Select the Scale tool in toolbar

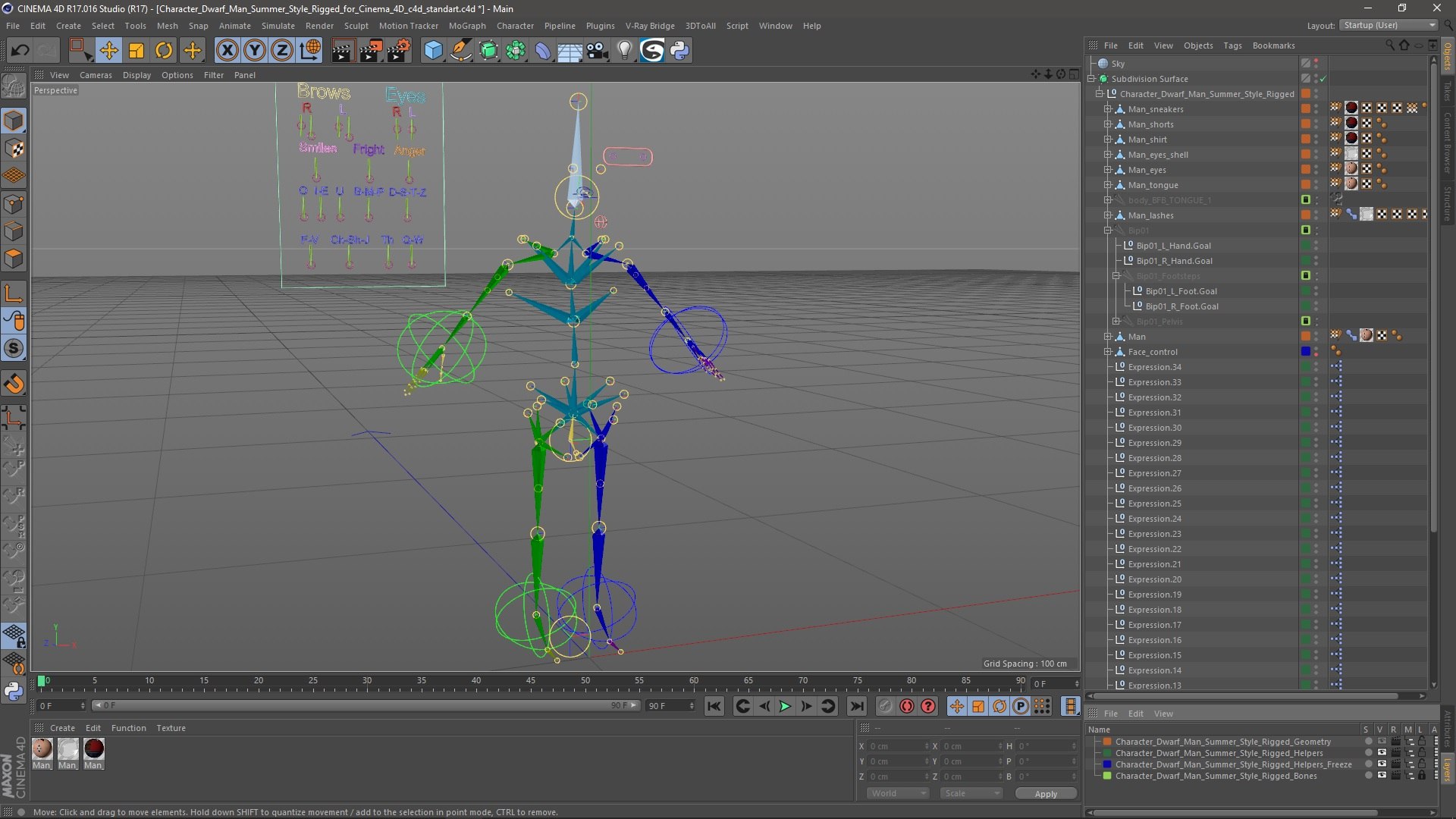pos(136,51)
